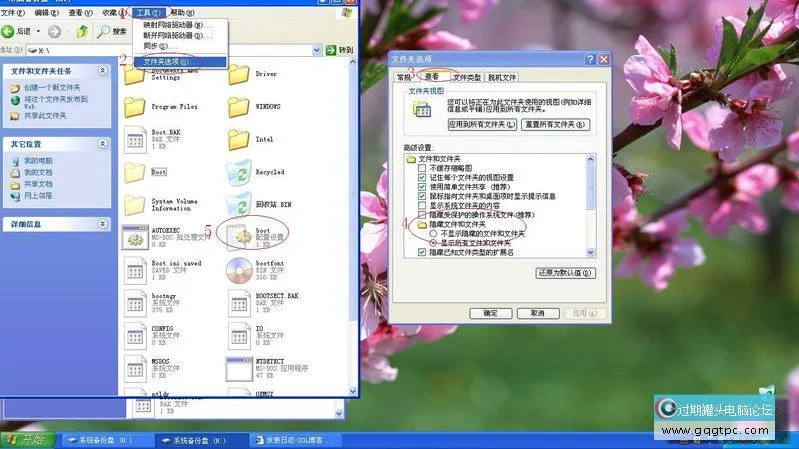Switch to the 常规 tab

tap(404, 77)
